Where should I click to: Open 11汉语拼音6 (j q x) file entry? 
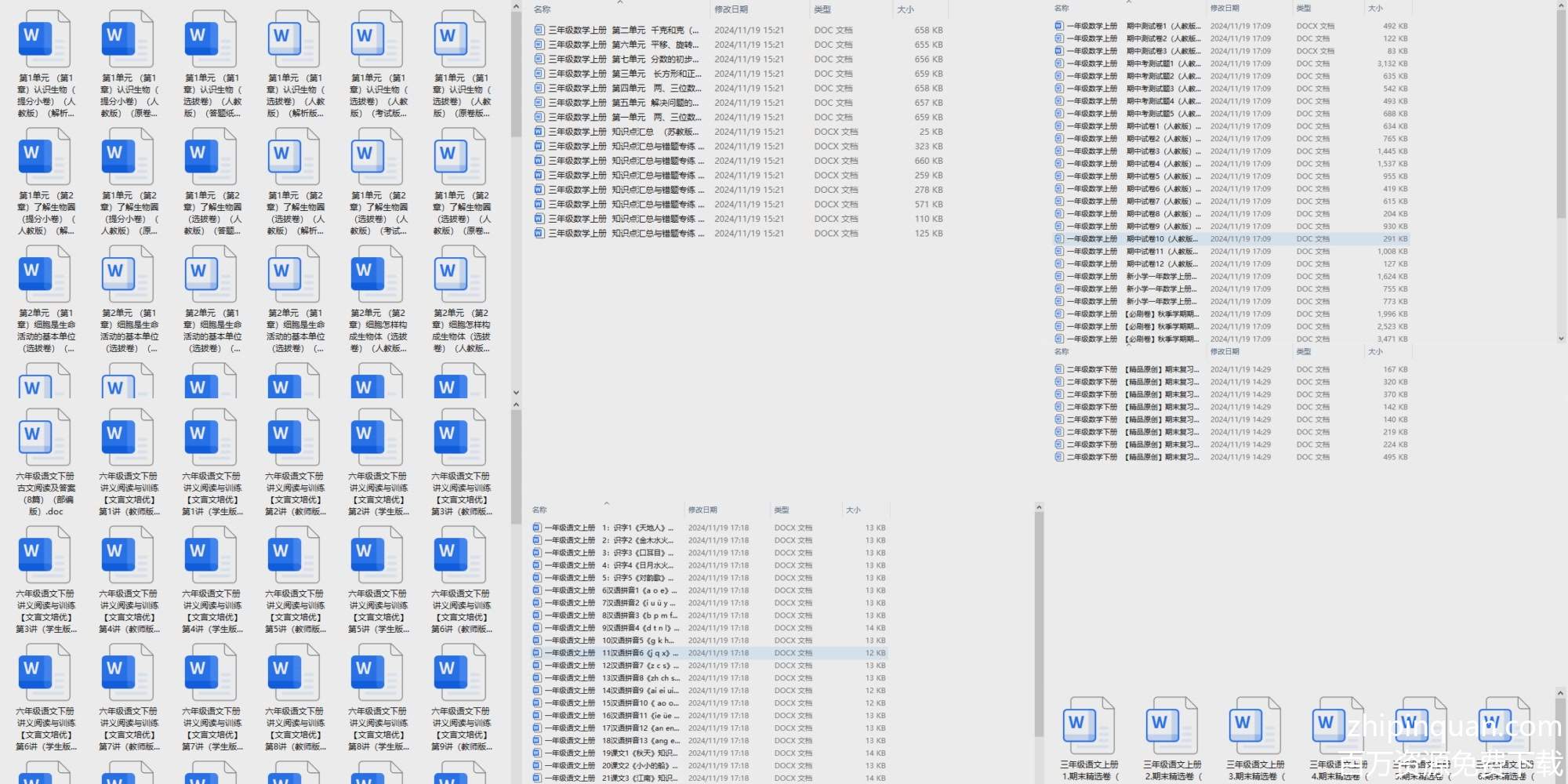pos(635,653)
